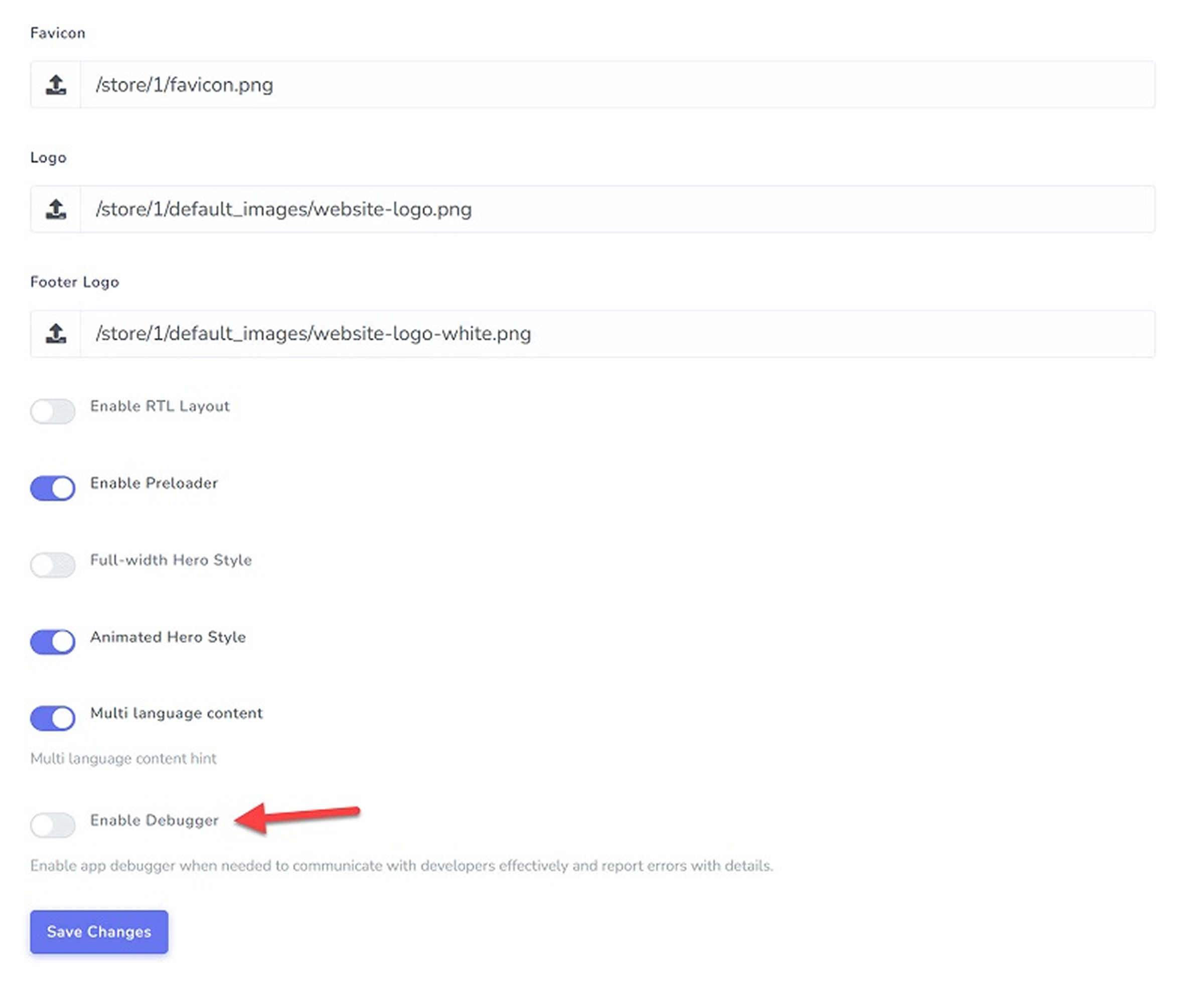Viewport: 1204px width, 1005px height.
Task: Click the Favicon upload icon
Action: click(56, 85)
